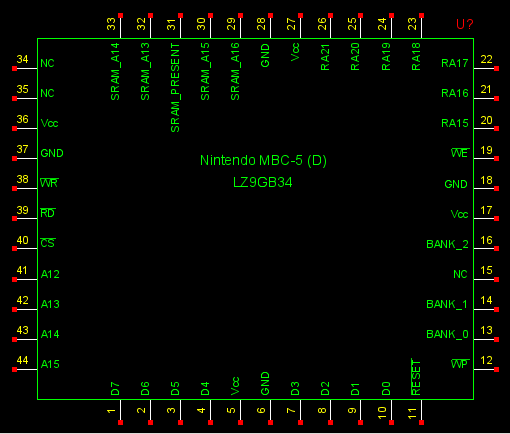Viewport: 510px width, 434px height.
Task: Click the red endpoint of pin 11
Action: tap(421, 423)
